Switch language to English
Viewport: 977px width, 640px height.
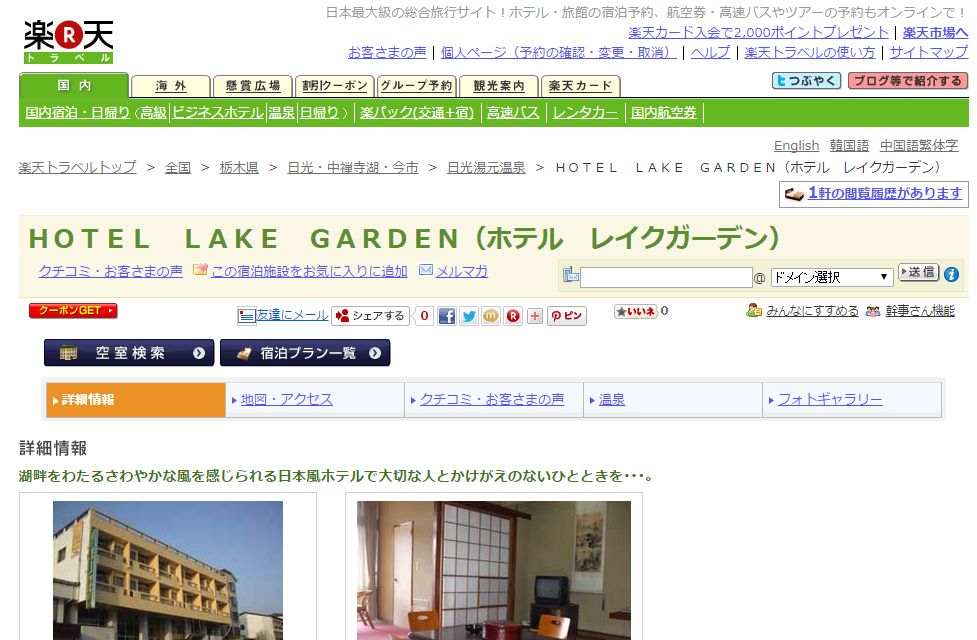796,146
